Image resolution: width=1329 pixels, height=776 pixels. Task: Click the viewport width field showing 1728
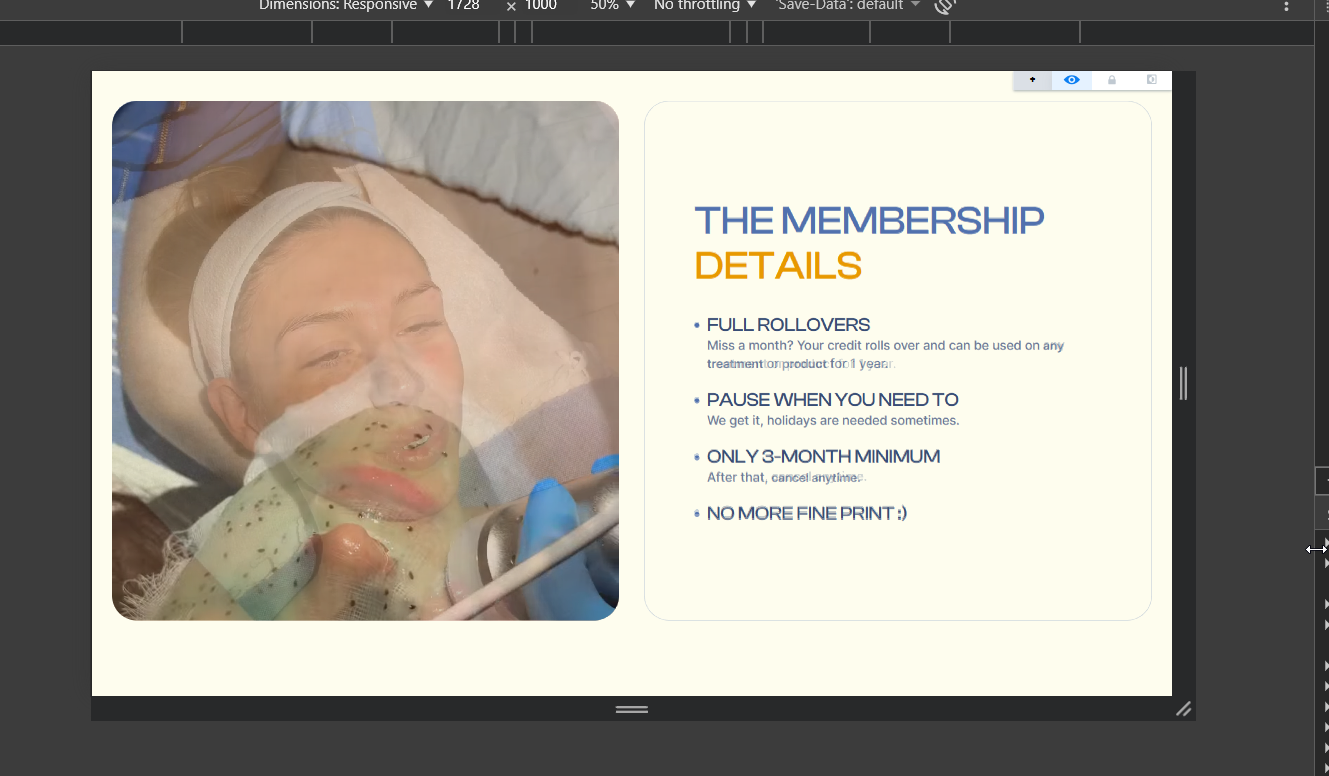[465, 6]
